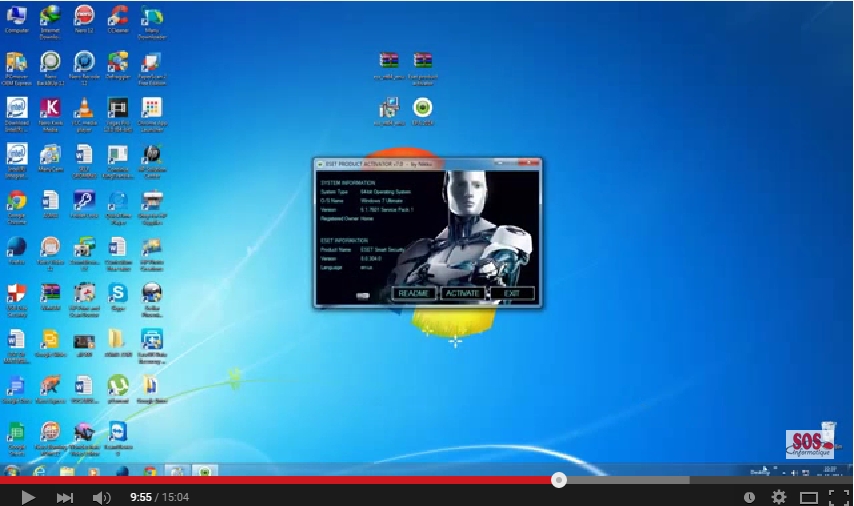Open the Watch later clock icon

pos(749,497)
